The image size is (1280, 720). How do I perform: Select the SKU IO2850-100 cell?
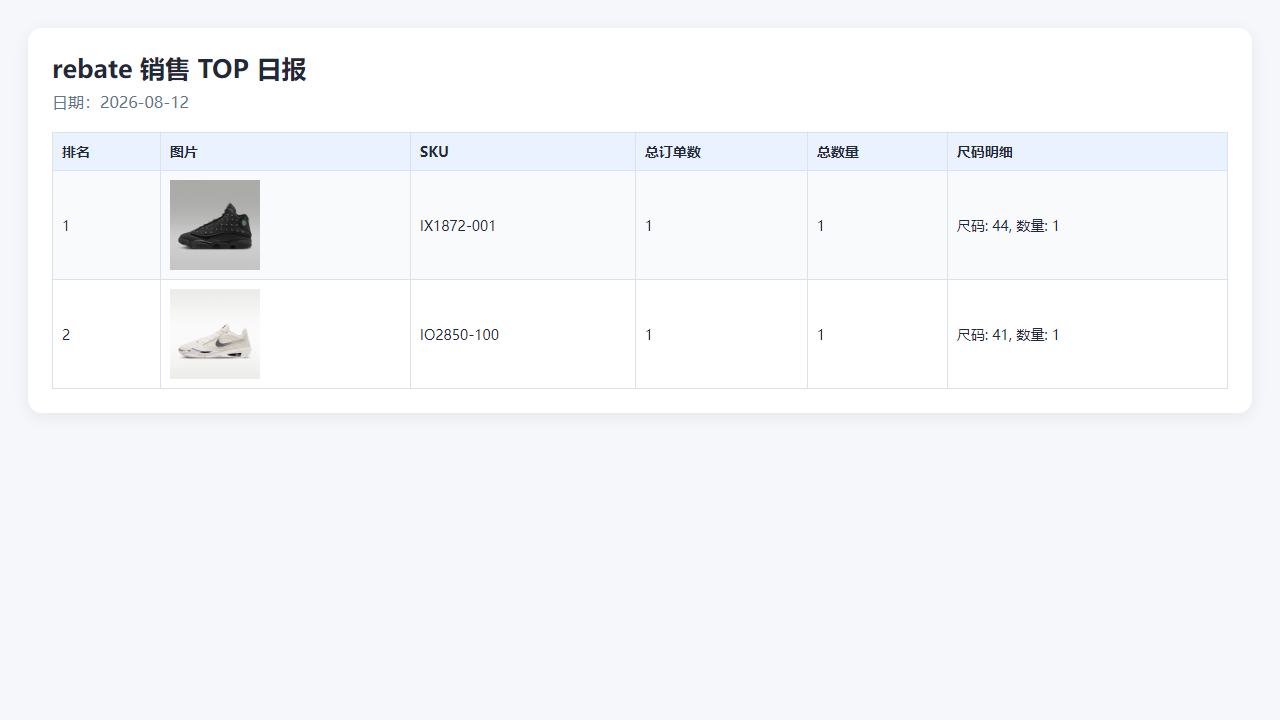[523, 334]
